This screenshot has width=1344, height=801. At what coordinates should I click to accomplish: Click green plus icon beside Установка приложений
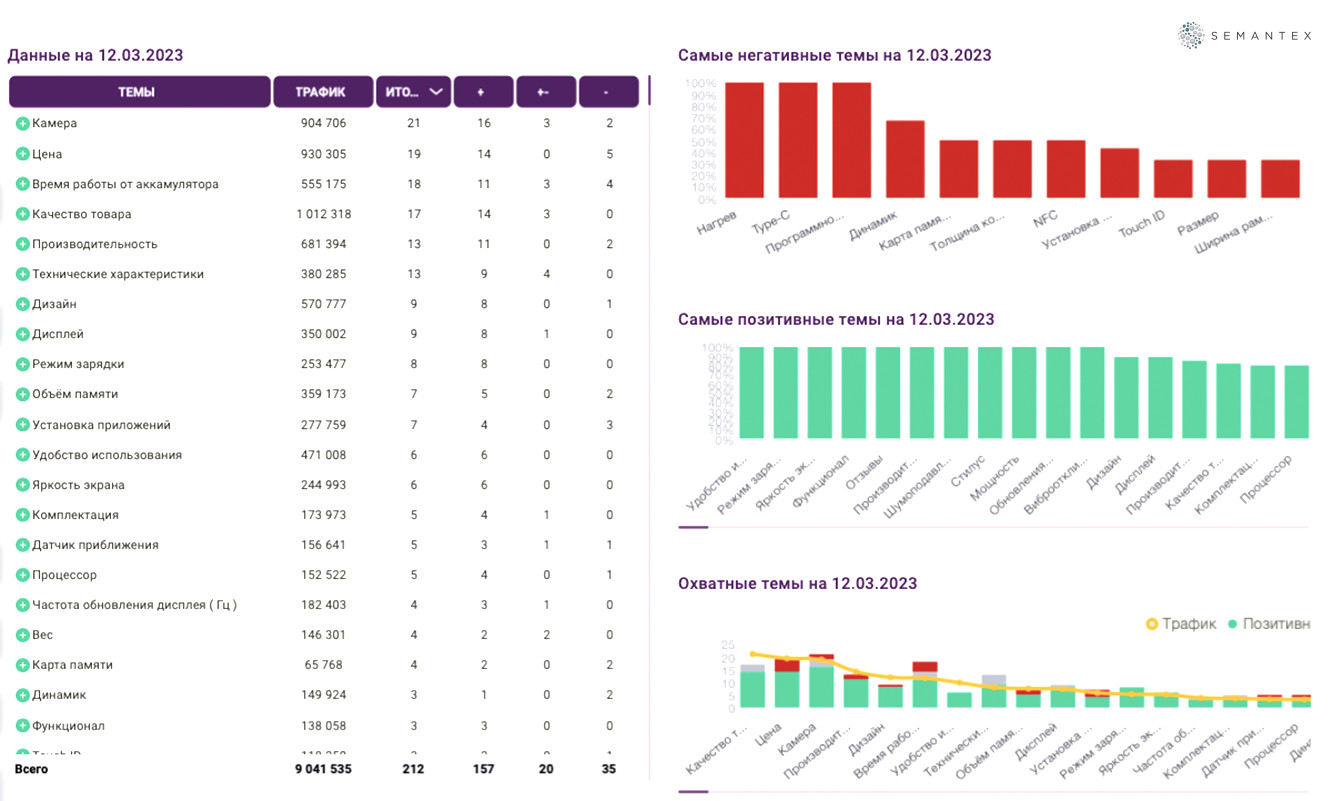(x=22, y=425)
